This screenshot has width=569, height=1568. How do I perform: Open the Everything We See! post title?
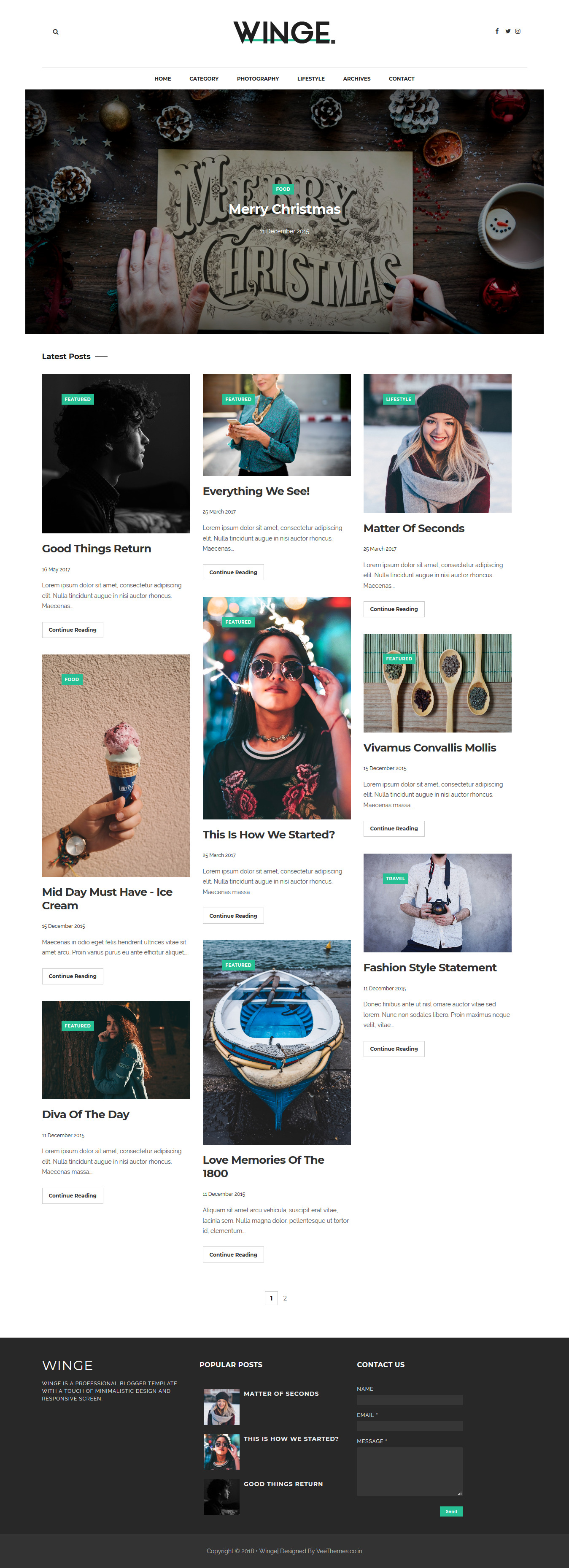pyautogui.click(x=256, y=491)
